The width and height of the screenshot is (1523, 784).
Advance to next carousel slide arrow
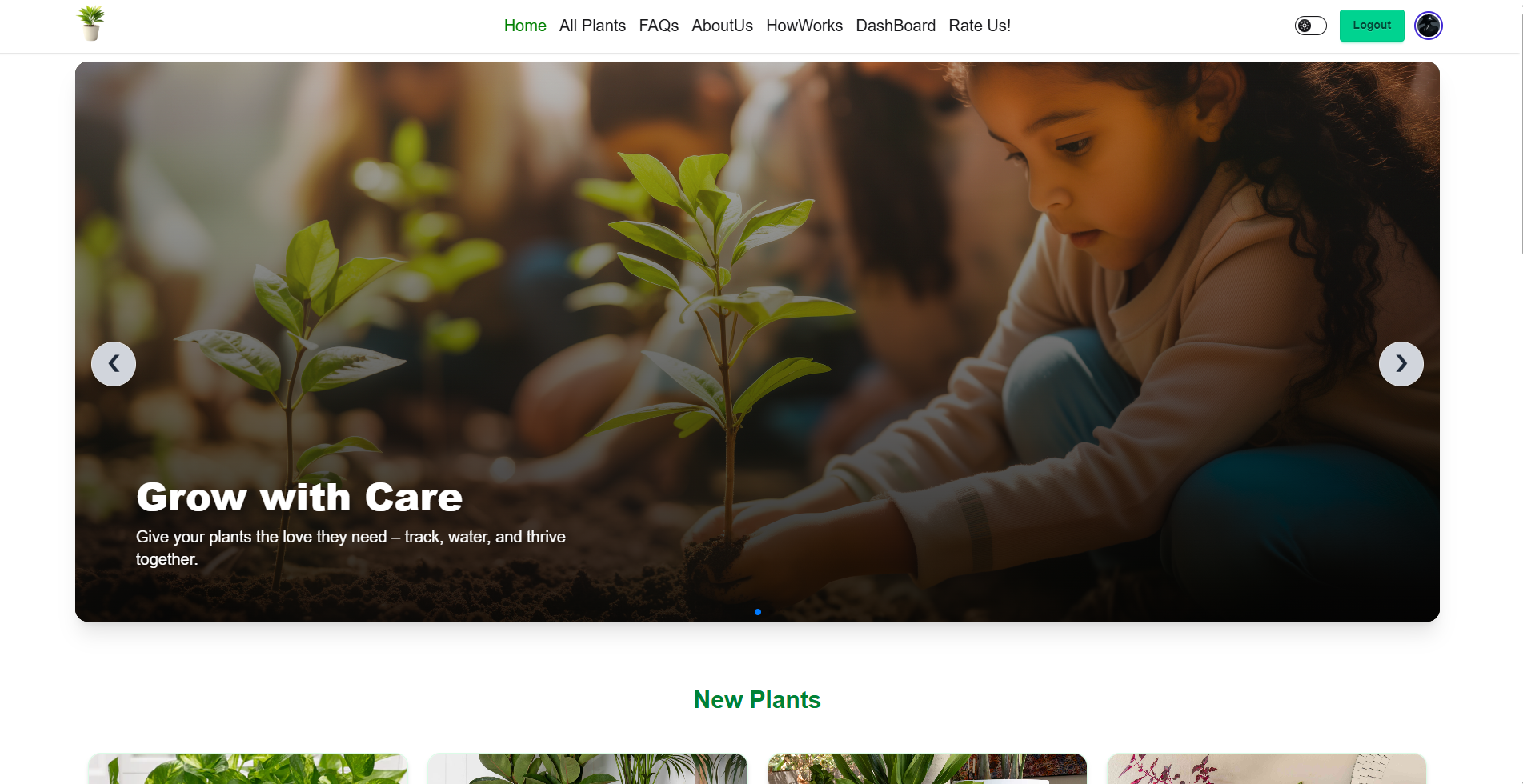coord(1401,364)
